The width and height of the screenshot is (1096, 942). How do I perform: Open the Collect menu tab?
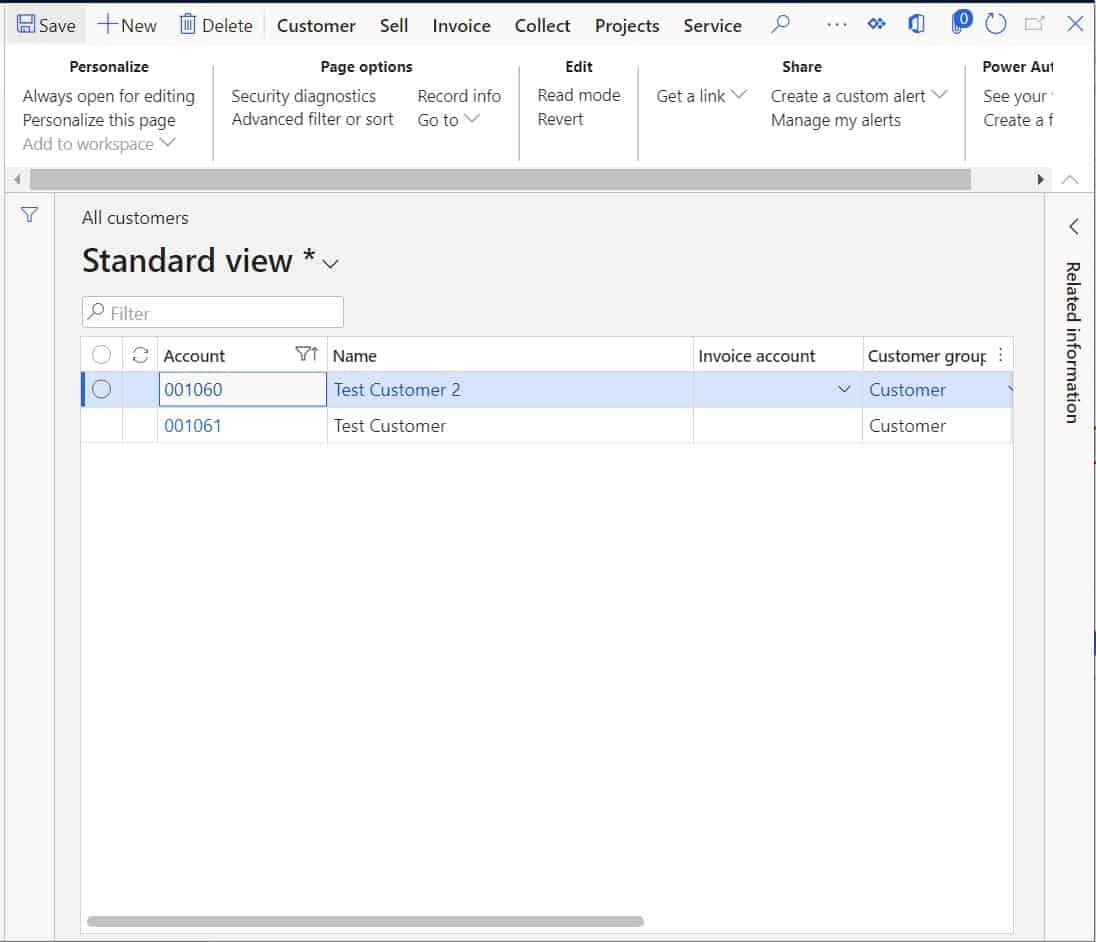(x=542, y=26)
